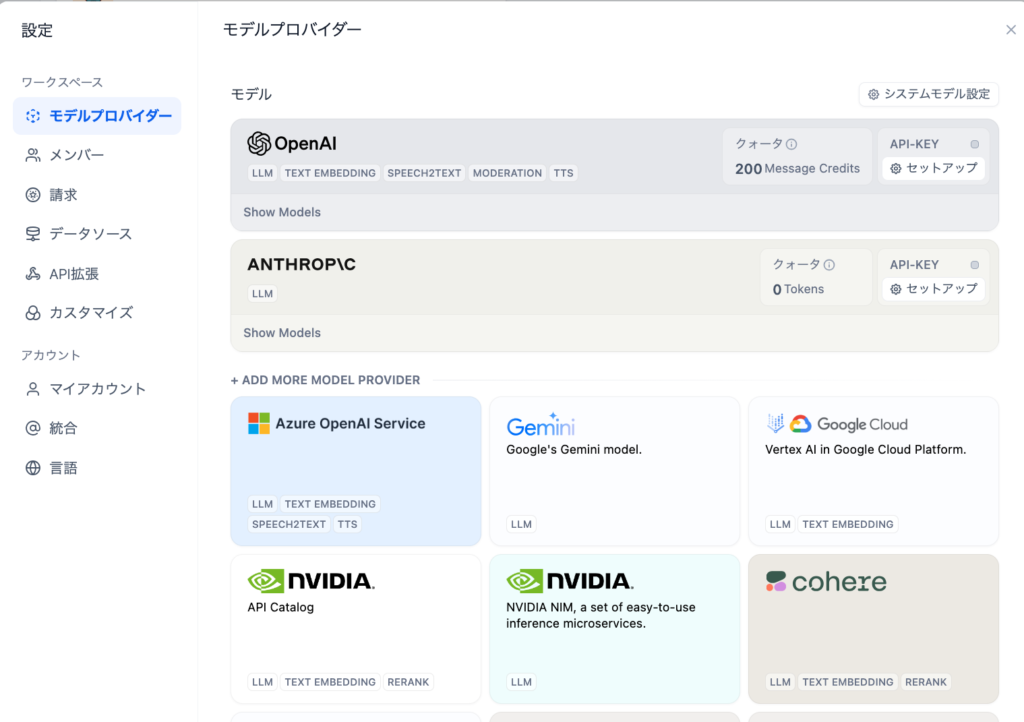Click the NVIDIA logo on NIM card
This screenshot has height=722, width=1024.
point(569,580)
